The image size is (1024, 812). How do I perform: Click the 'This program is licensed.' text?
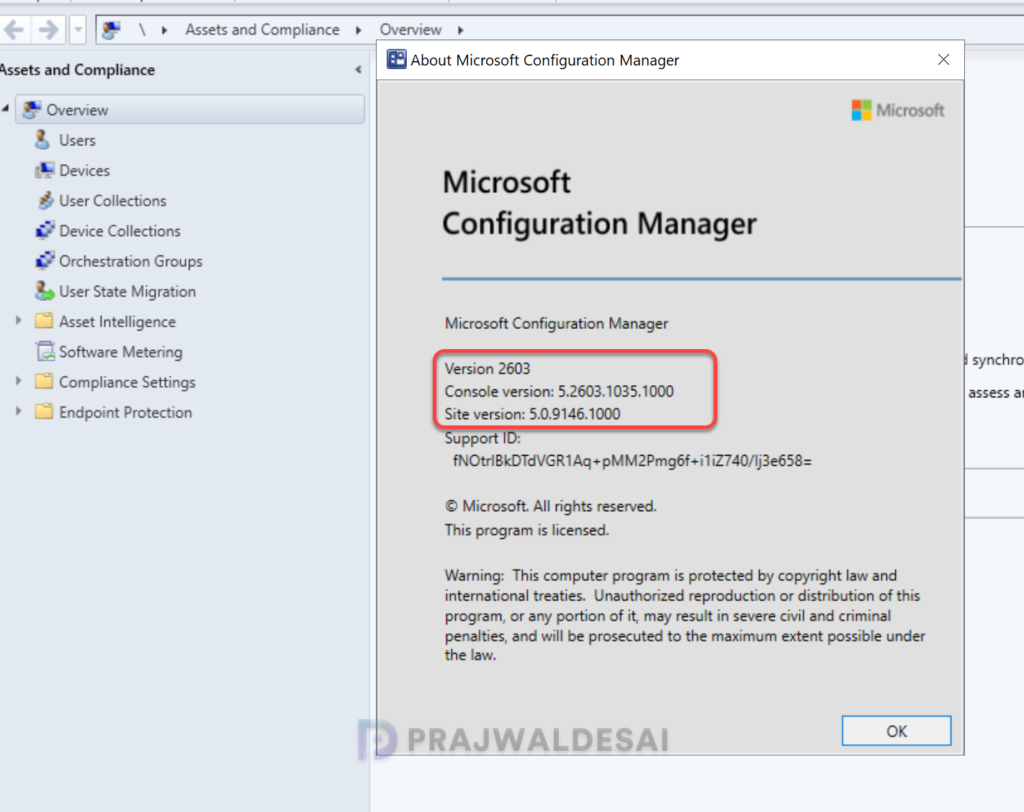pyautogui.click(x=526, y=530)
